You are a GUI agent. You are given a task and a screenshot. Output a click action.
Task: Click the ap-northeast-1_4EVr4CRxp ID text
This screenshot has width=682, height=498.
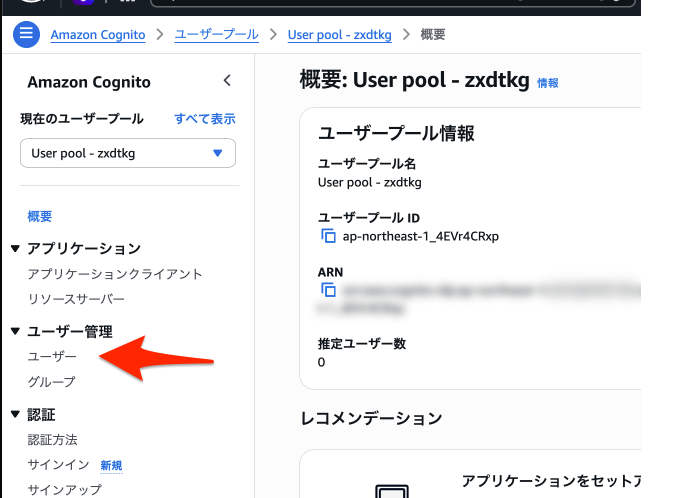(421, 236)
